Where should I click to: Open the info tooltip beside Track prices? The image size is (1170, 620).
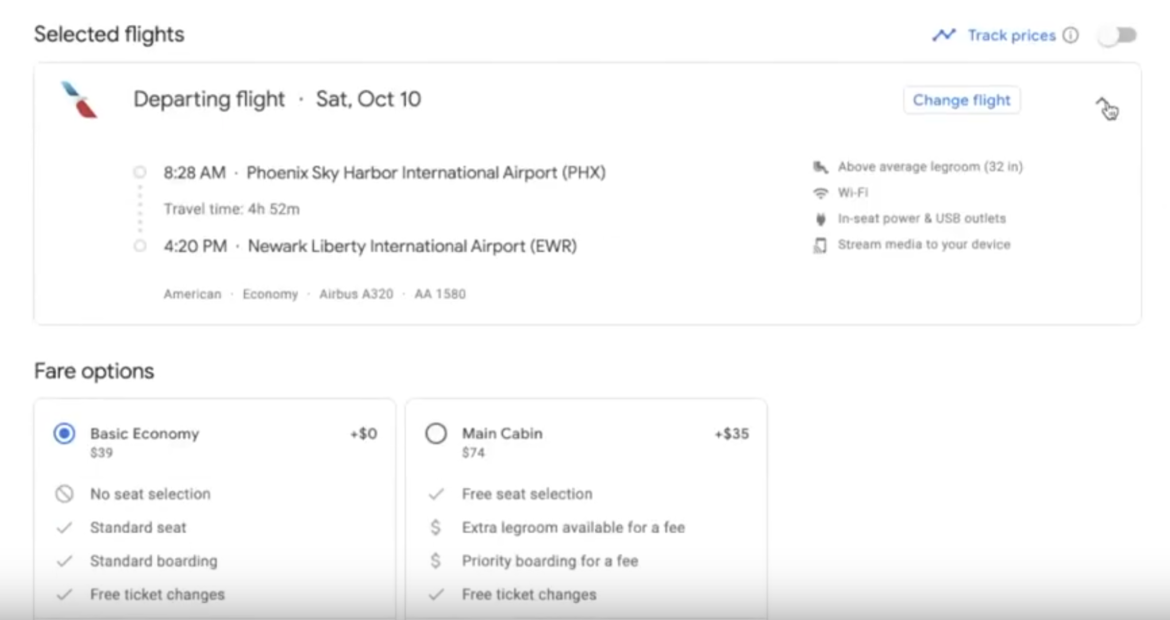[x=1071, y=35]
